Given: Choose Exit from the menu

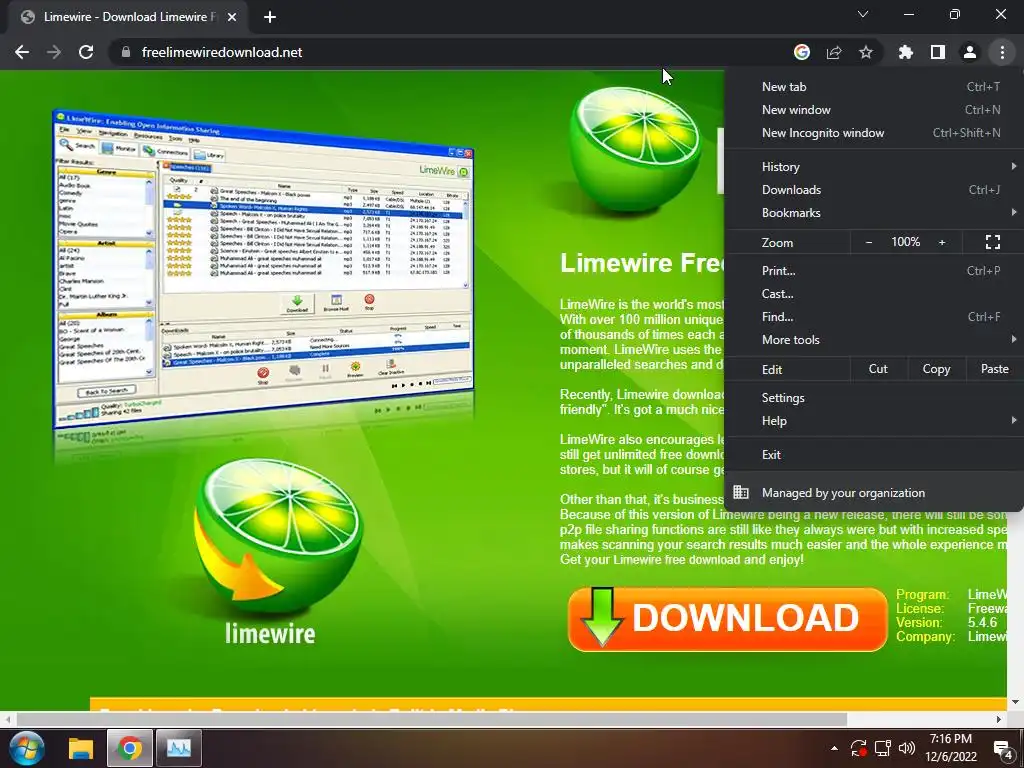Looking at the screenshot, I should (874, 455).
